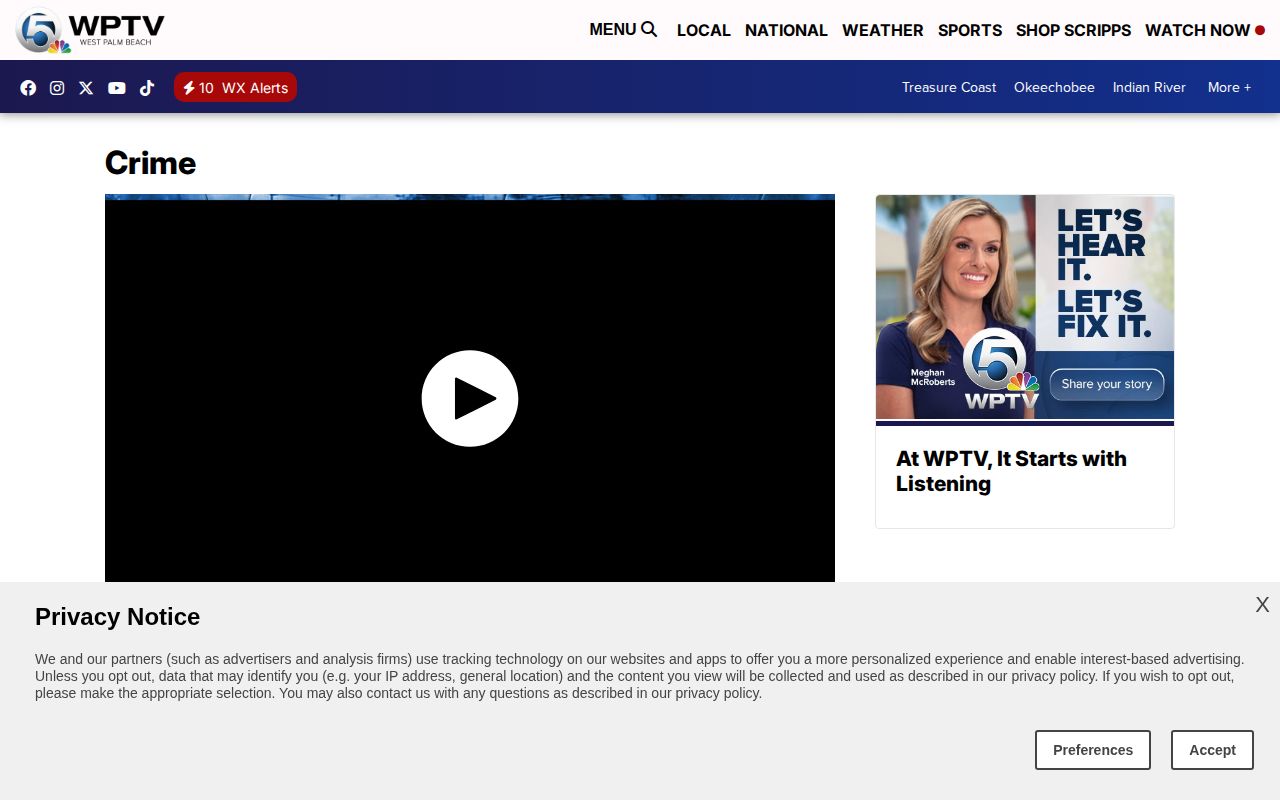
Task: Click the Crime page heading
Action: (x=150, y=163)
